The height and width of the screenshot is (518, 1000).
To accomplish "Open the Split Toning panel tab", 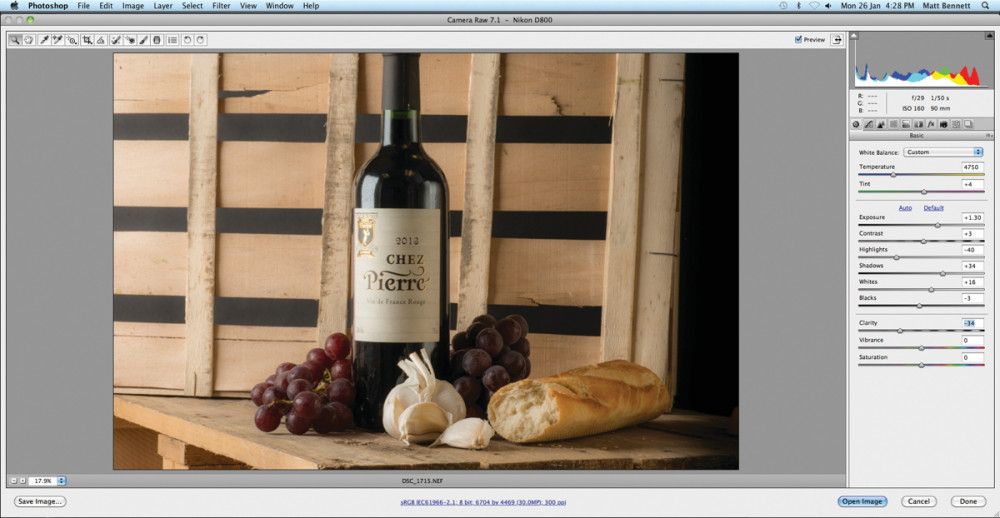I will coord(906,124).
